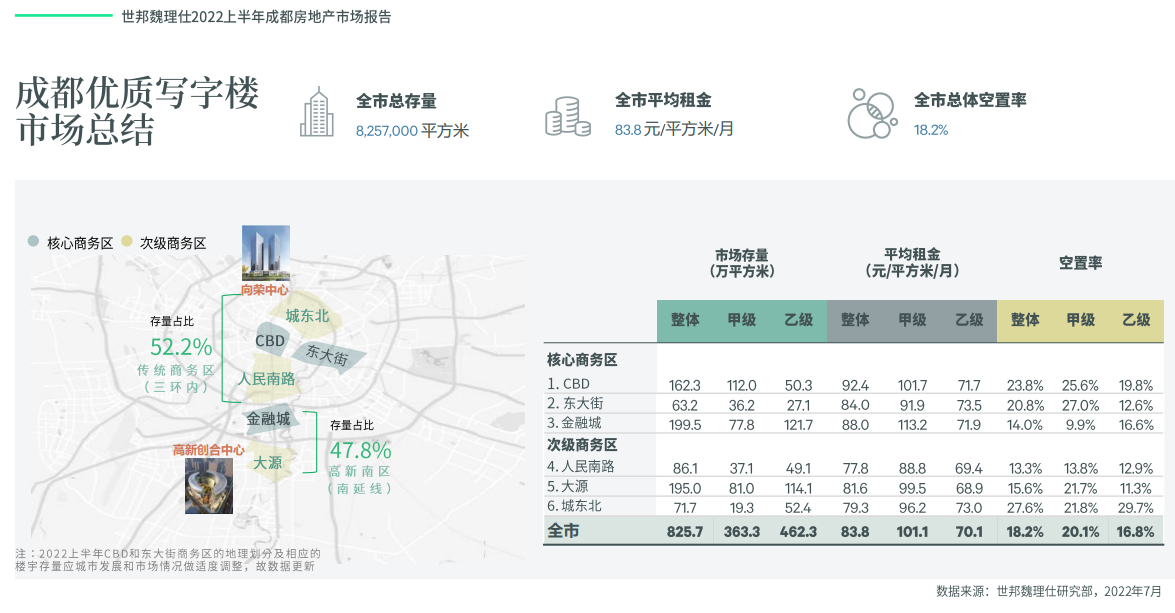Select the CBD area on the map
The height and width of the screenshot is (613, 1175).
click(x=270, y=340)
